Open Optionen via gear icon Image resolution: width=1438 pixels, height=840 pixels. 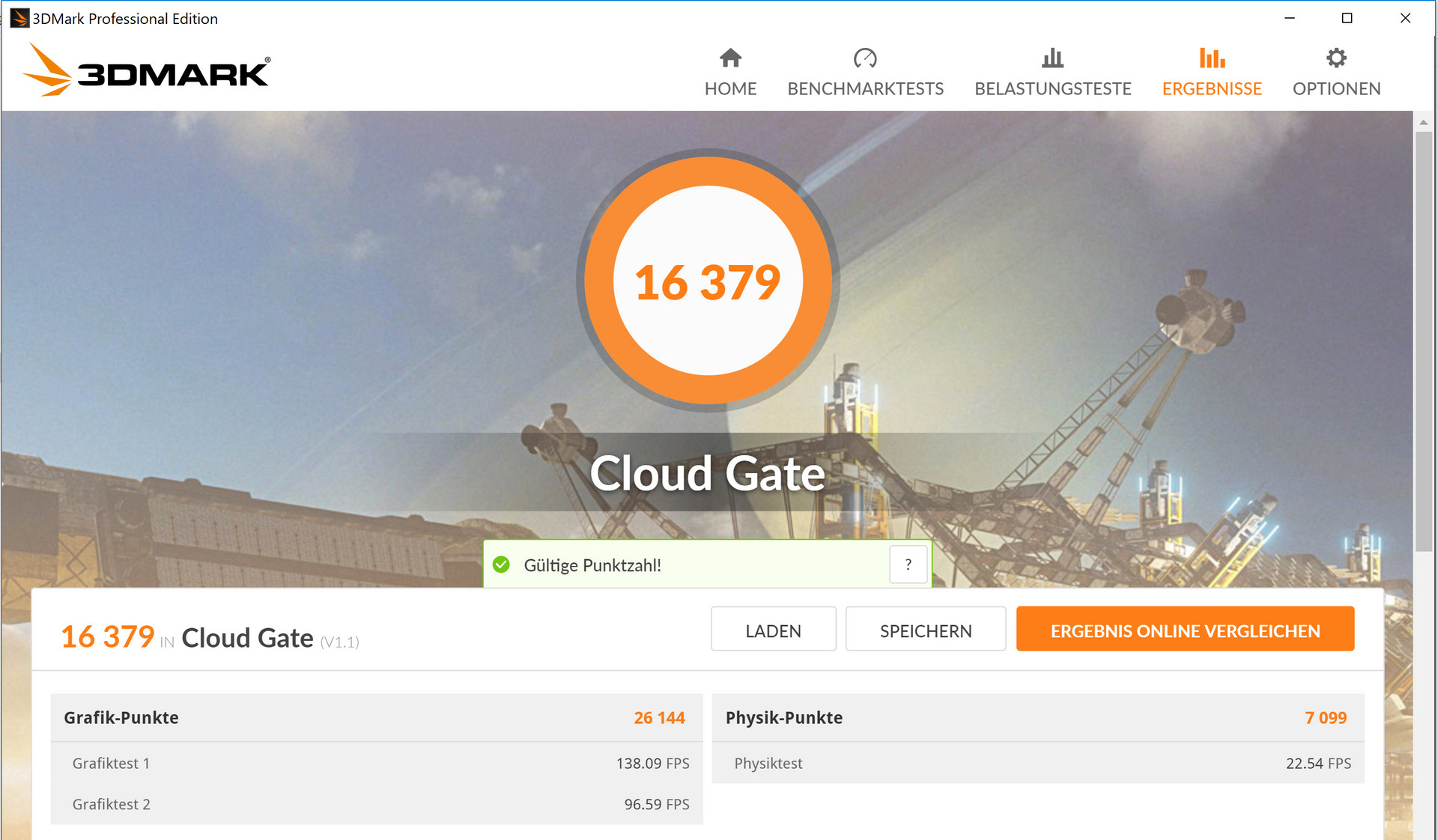tap(1336, 58)
